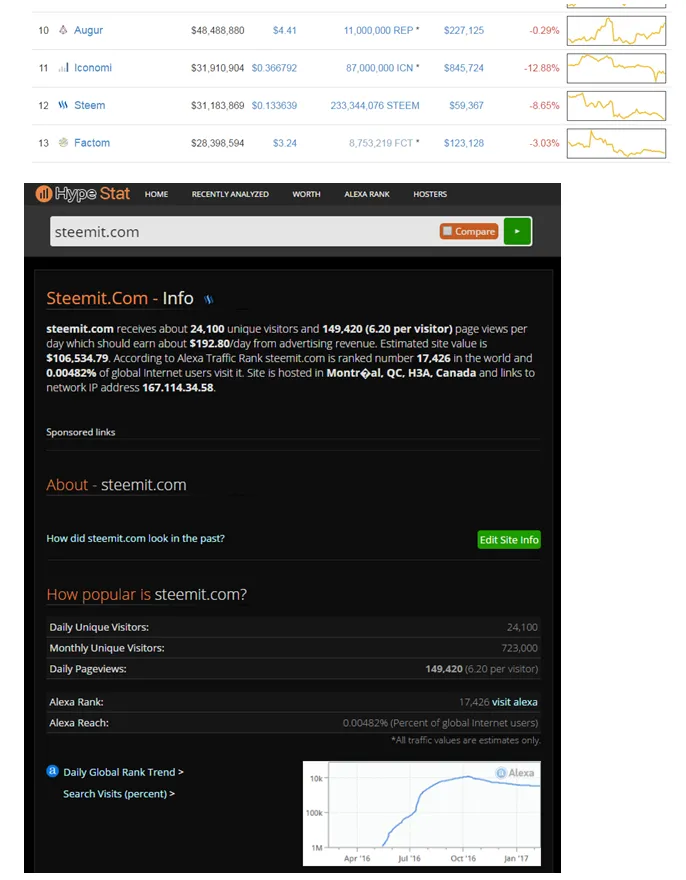The image size is (686, 880).
Task: Click the Augur name link
Action: click(x=88, y=30)
